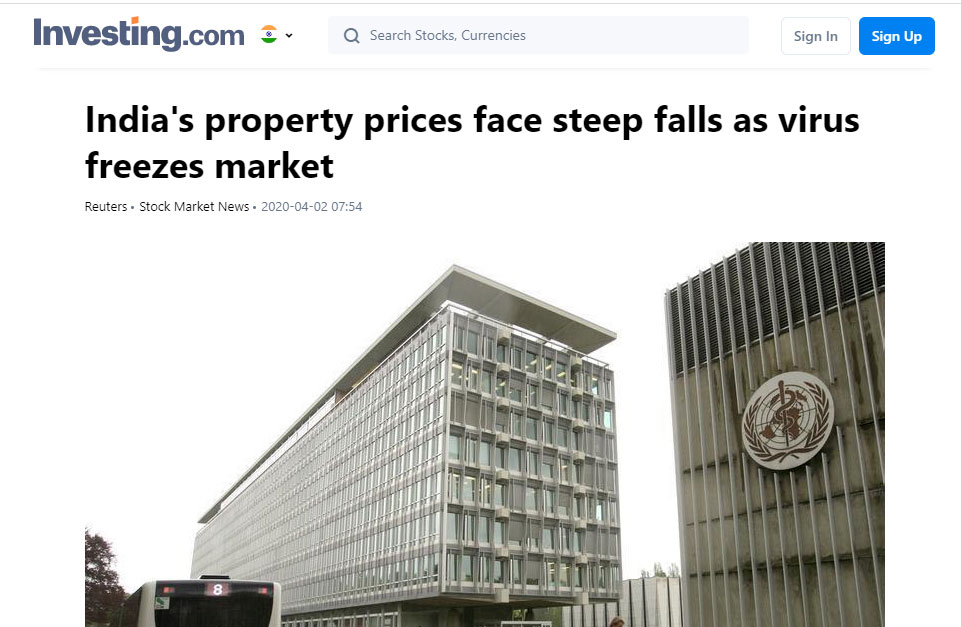
Task: Click the magnifier search icon
Action: (352, 36)
